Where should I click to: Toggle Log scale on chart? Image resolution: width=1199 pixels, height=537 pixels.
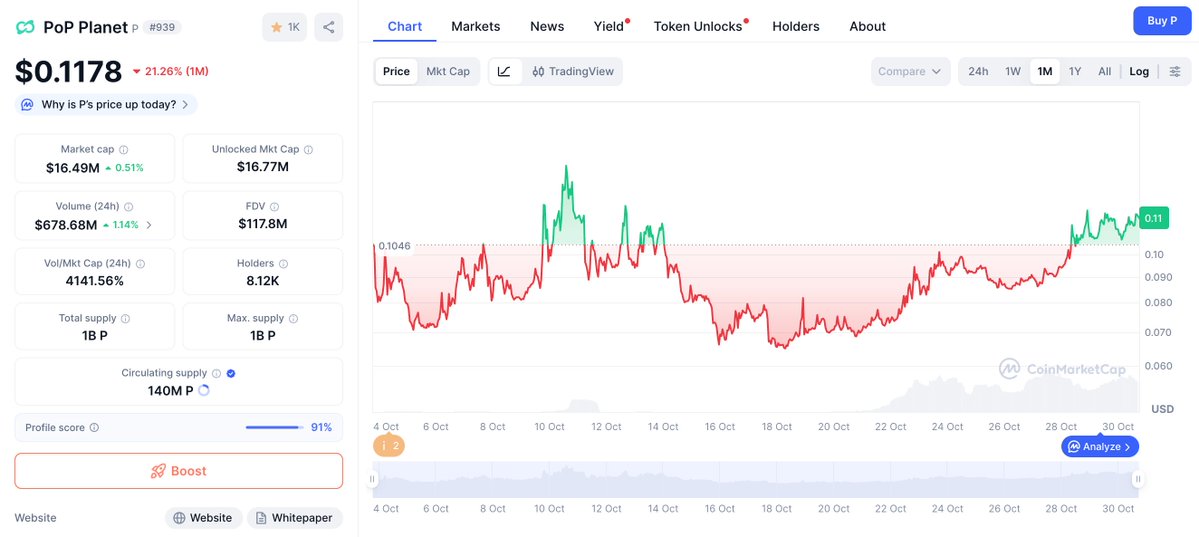tap(1139, 71)
